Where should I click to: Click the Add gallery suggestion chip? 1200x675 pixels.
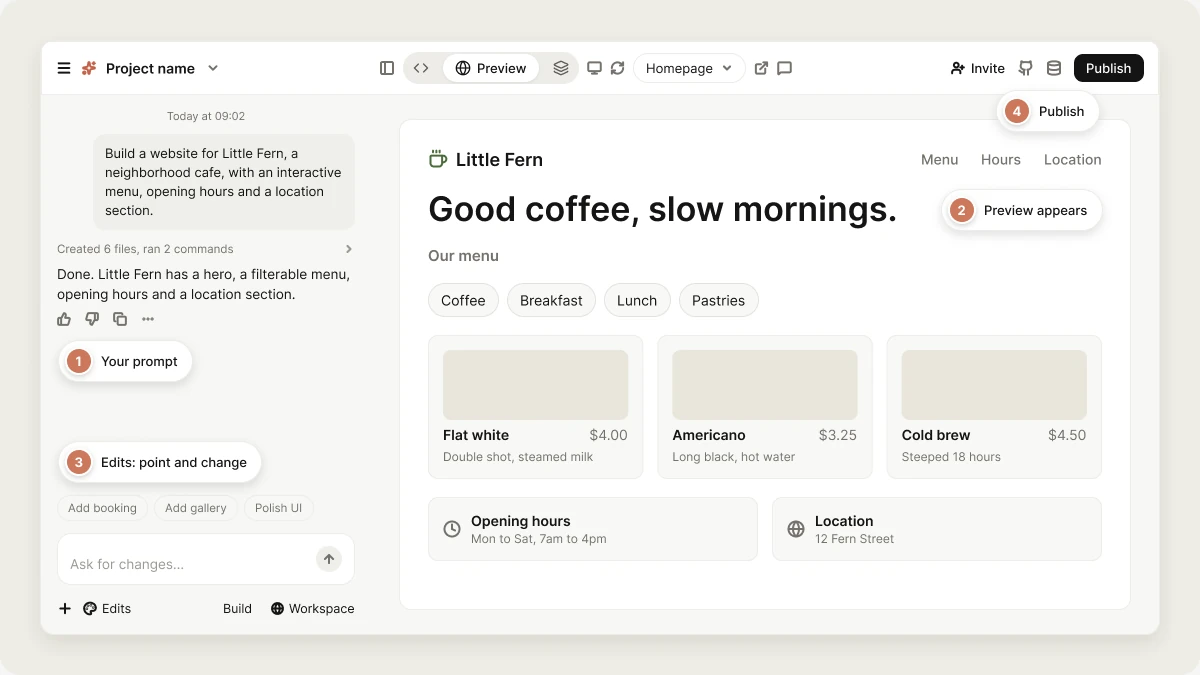pyautogui.click(x=196, y=508)
